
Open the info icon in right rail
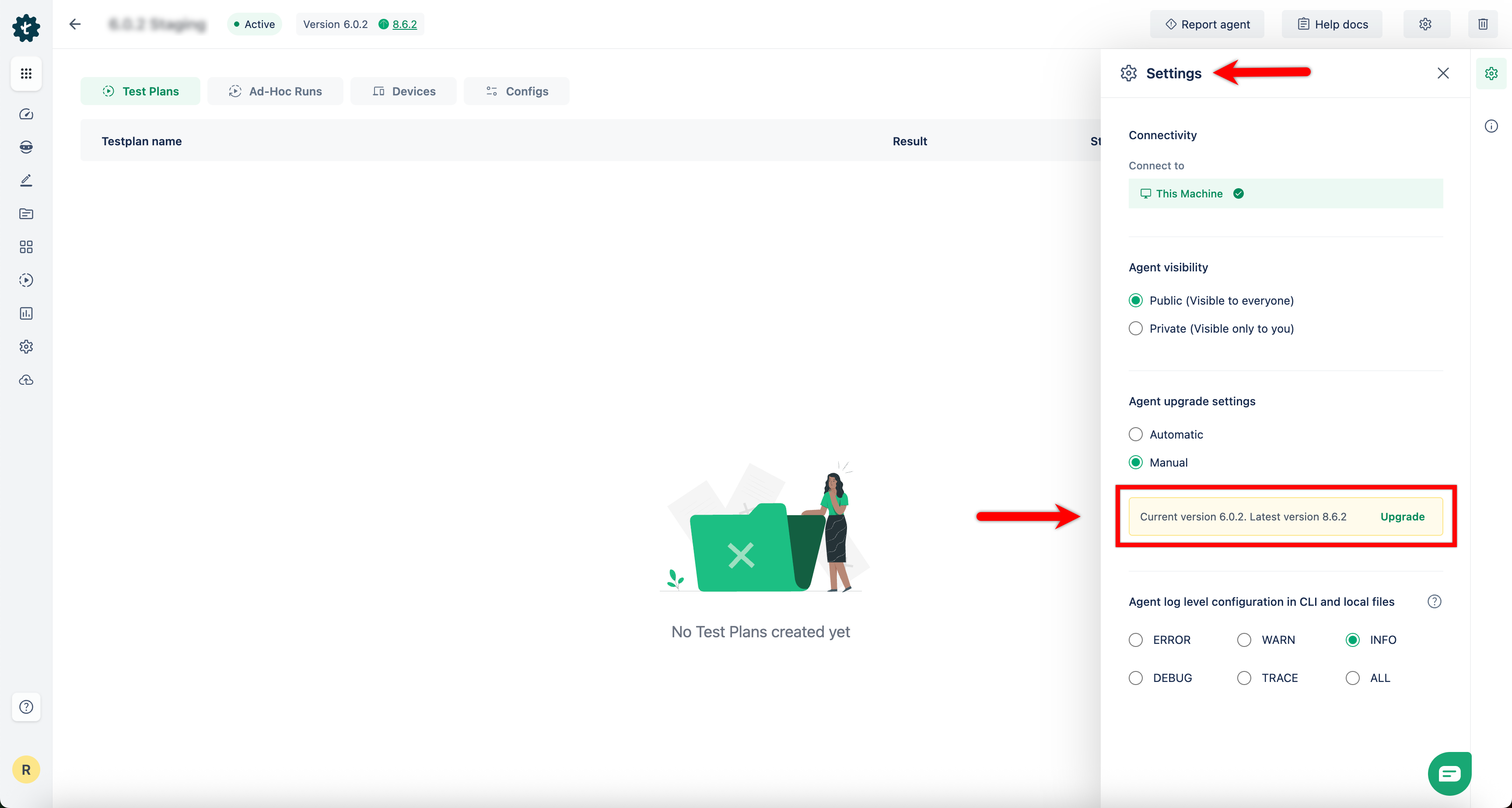pos(1491,126)
